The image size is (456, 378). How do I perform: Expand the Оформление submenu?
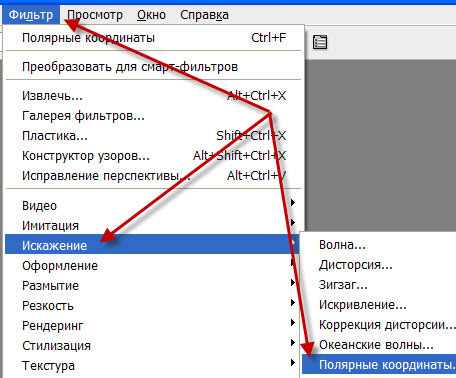tap(152, 266)
